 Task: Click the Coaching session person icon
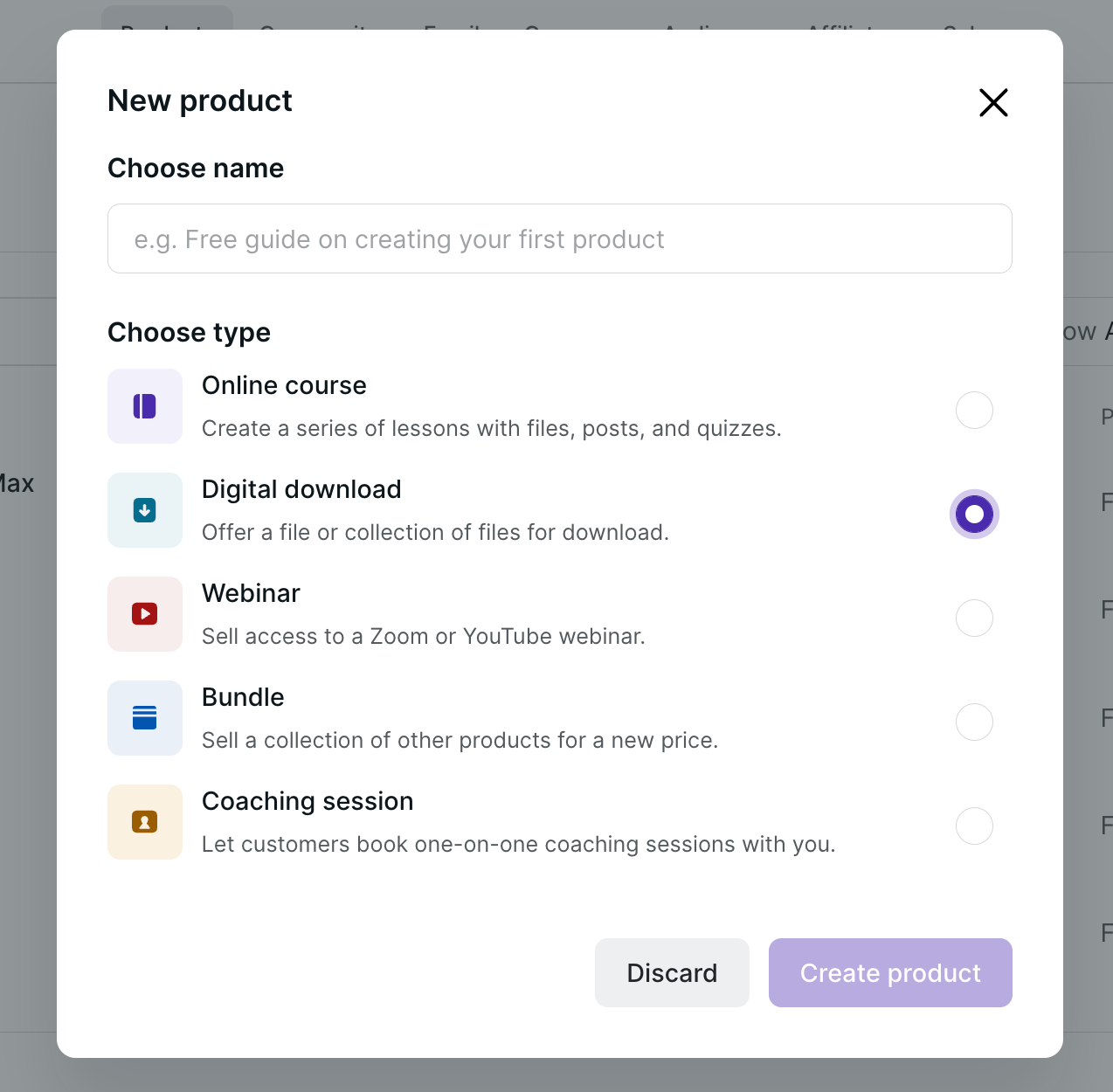[145, 822]
